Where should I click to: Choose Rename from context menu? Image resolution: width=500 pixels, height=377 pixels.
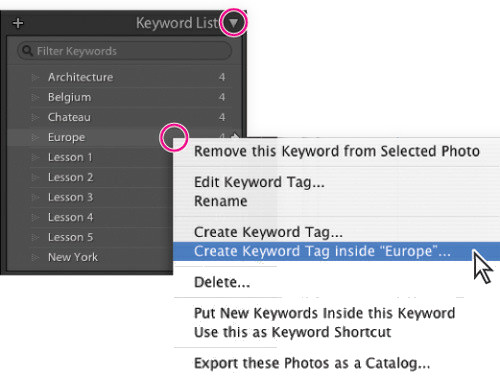tap(221, 201)
